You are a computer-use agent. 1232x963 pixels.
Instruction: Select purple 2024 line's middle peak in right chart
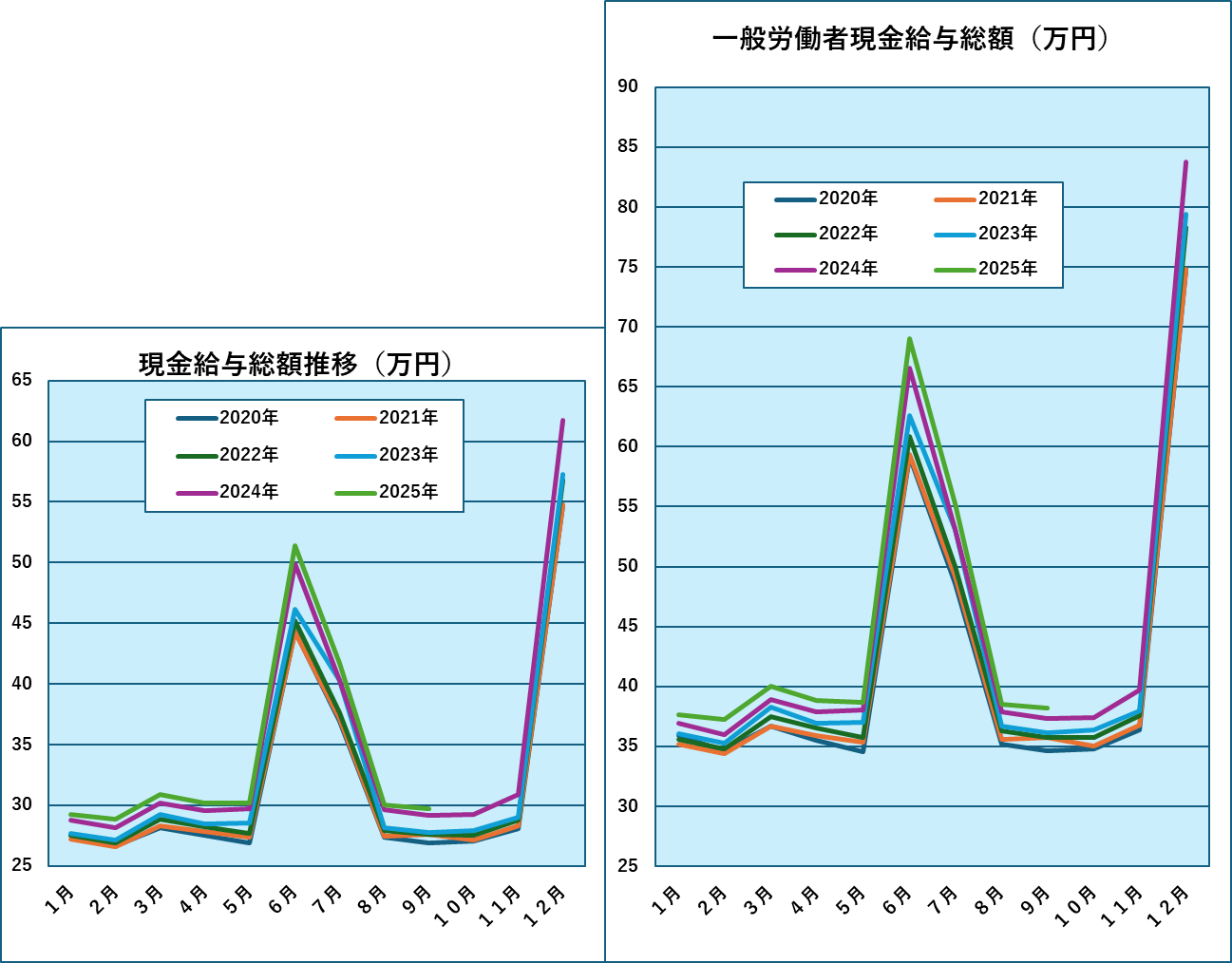click(x=910, y=368)
